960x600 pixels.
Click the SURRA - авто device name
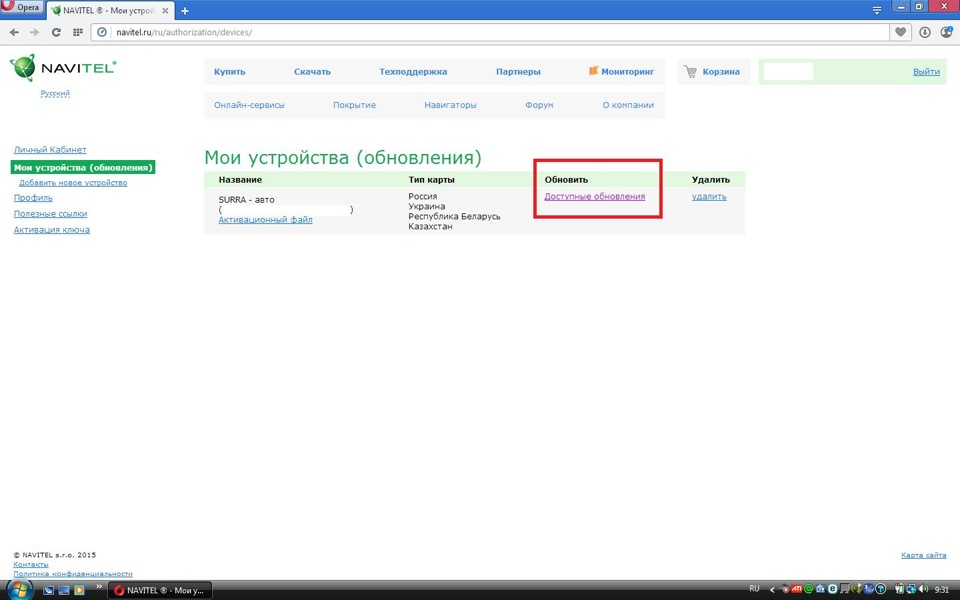[246, 200]
